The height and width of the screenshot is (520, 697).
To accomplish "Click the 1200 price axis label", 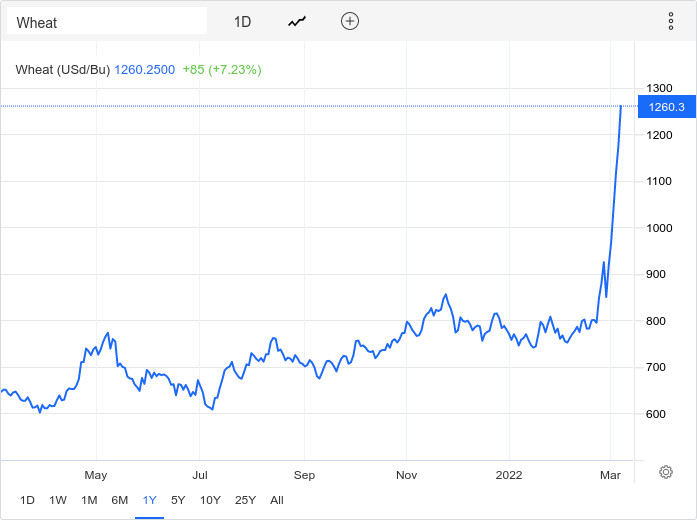I will point(659,135).
